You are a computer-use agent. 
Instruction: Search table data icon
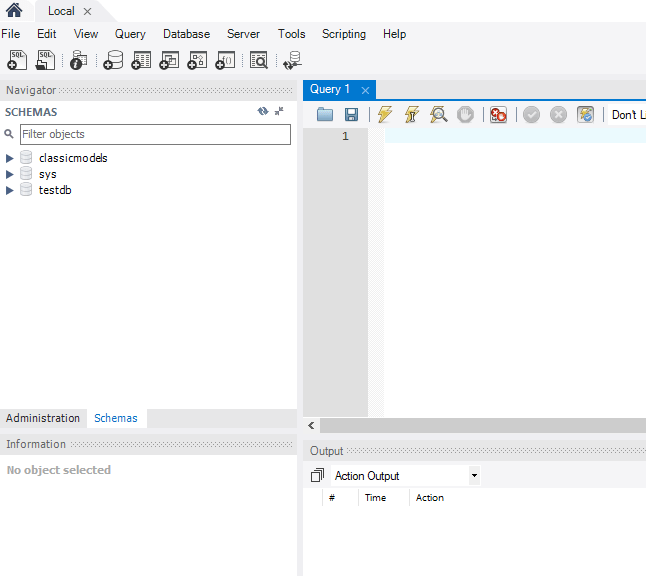259,61
